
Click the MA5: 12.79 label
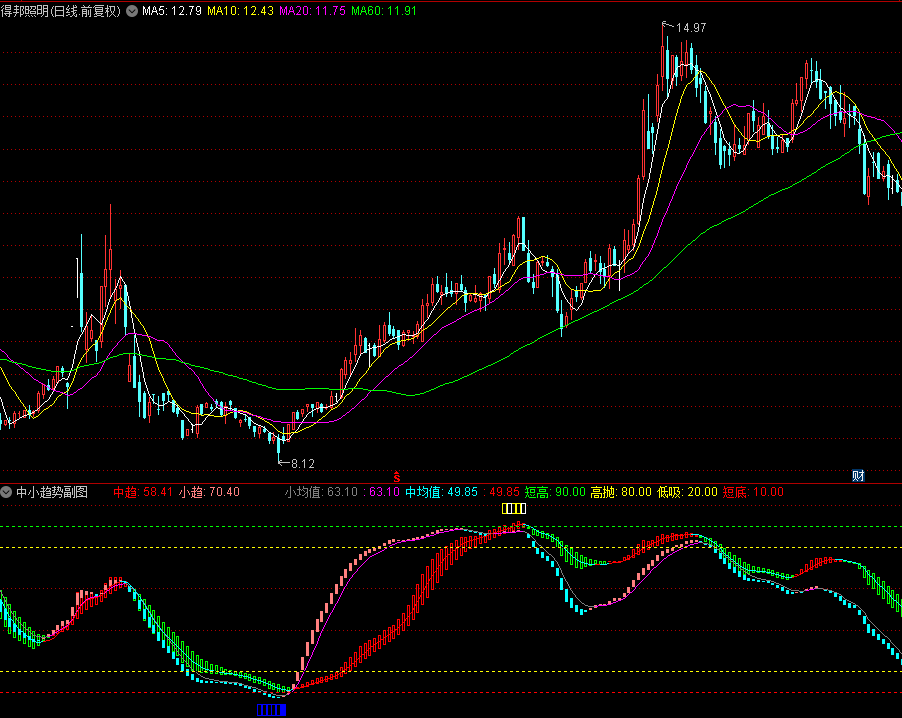point(172,11)
